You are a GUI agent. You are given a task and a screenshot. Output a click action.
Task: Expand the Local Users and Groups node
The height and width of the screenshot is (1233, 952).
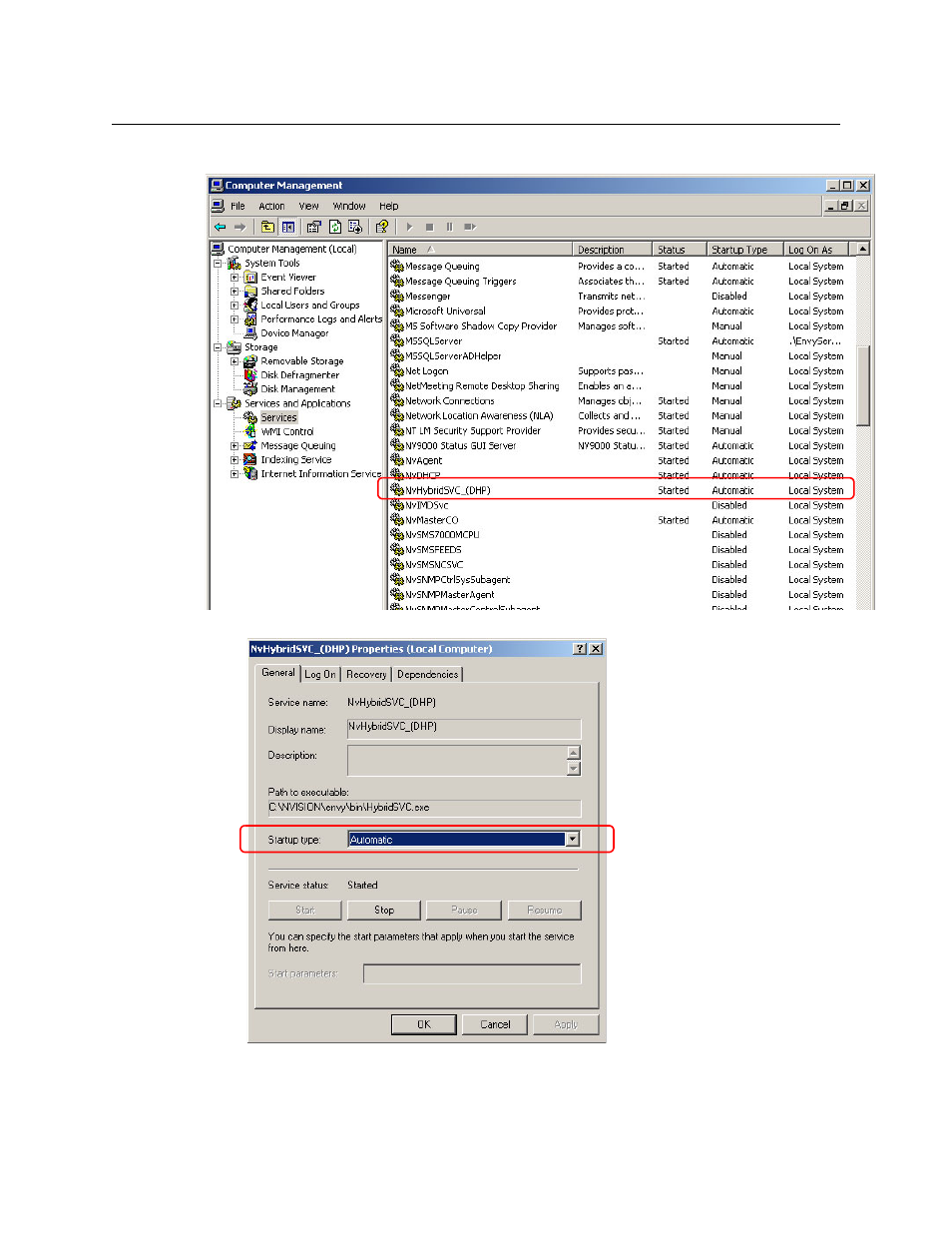click(x=235, y=306)
